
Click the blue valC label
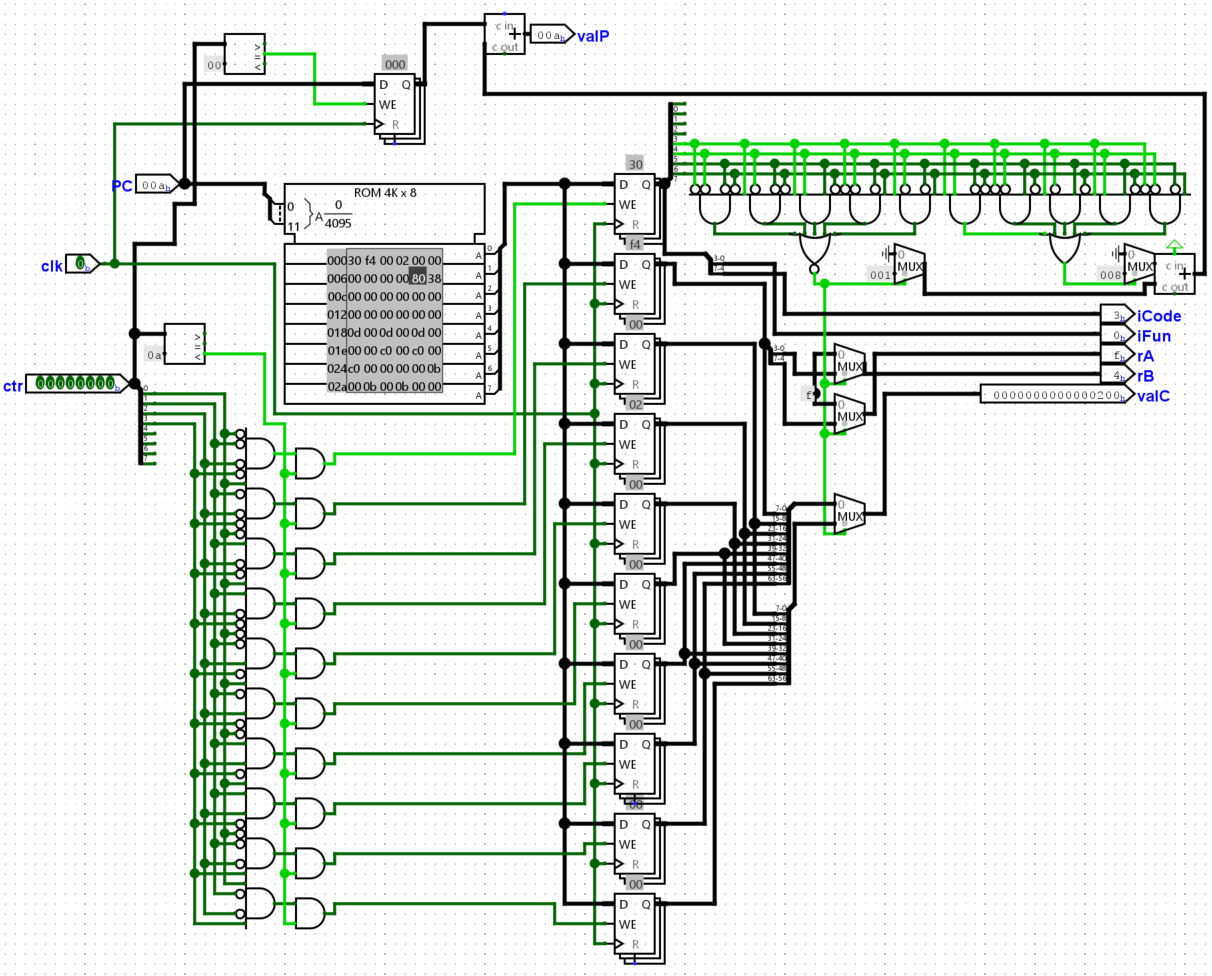click(1153, 396)
